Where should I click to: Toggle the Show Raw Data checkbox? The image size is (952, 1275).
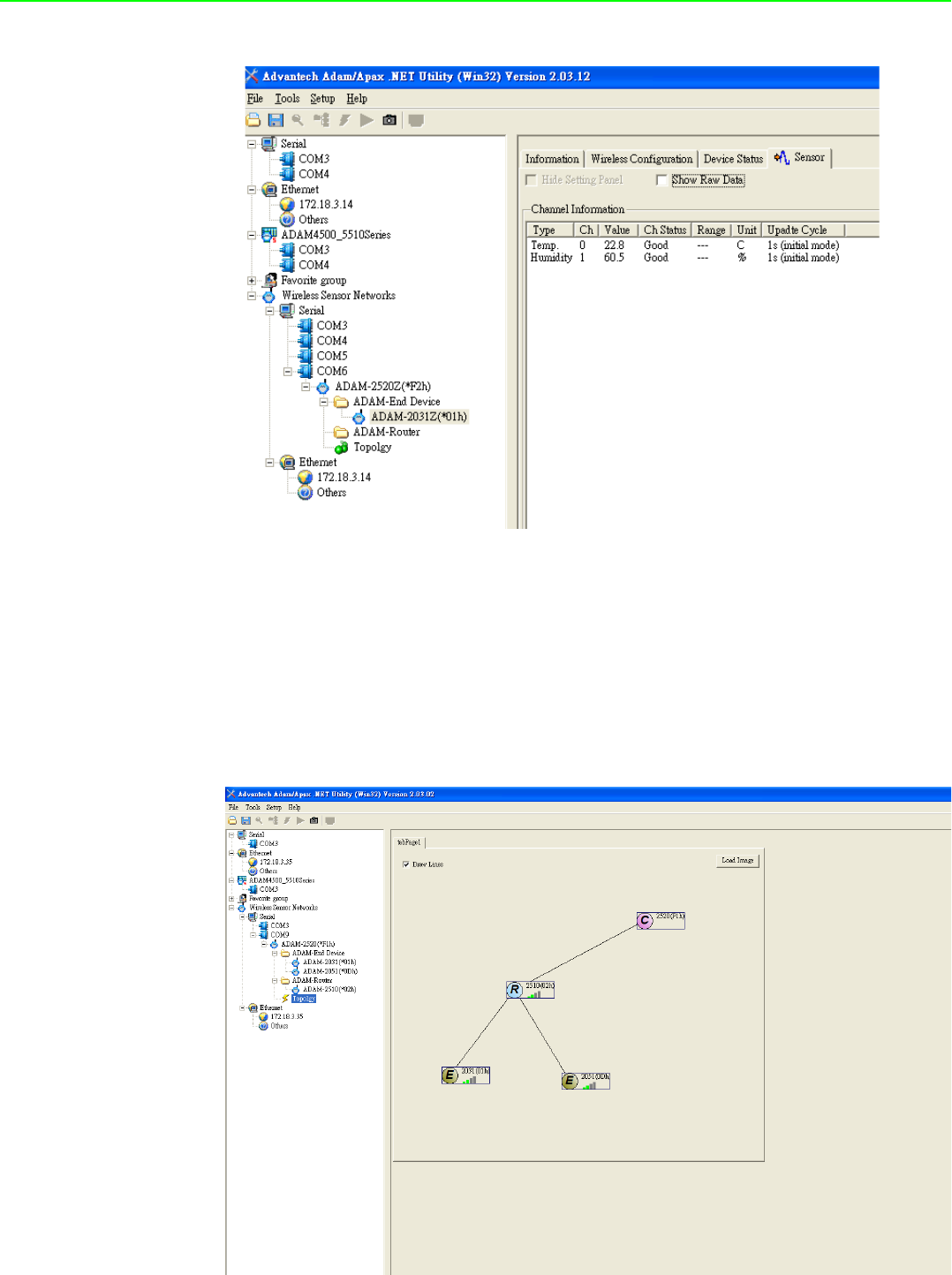point(661,180)
